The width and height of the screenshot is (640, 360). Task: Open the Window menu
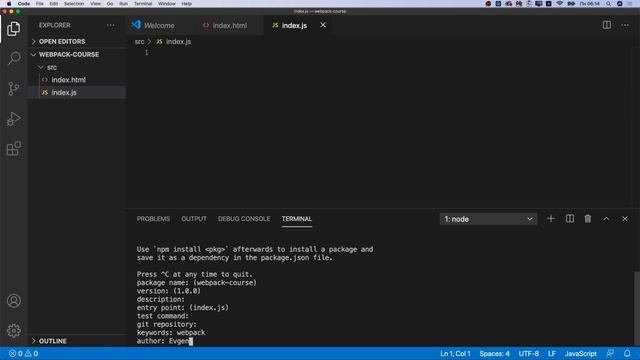pyautogui.click(x=167, y=4)
